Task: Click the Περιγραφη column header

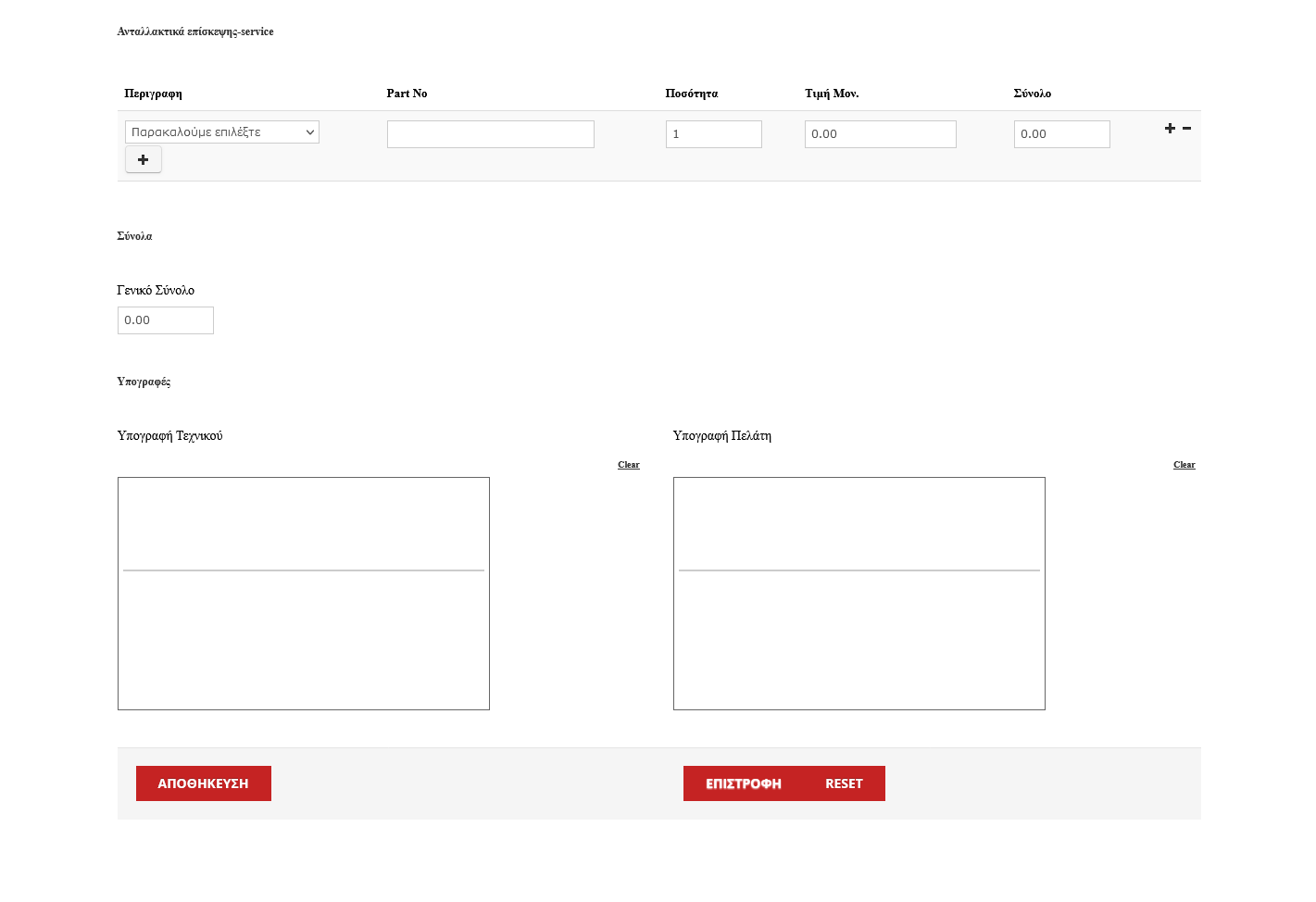Action: (x=153, y=94)
